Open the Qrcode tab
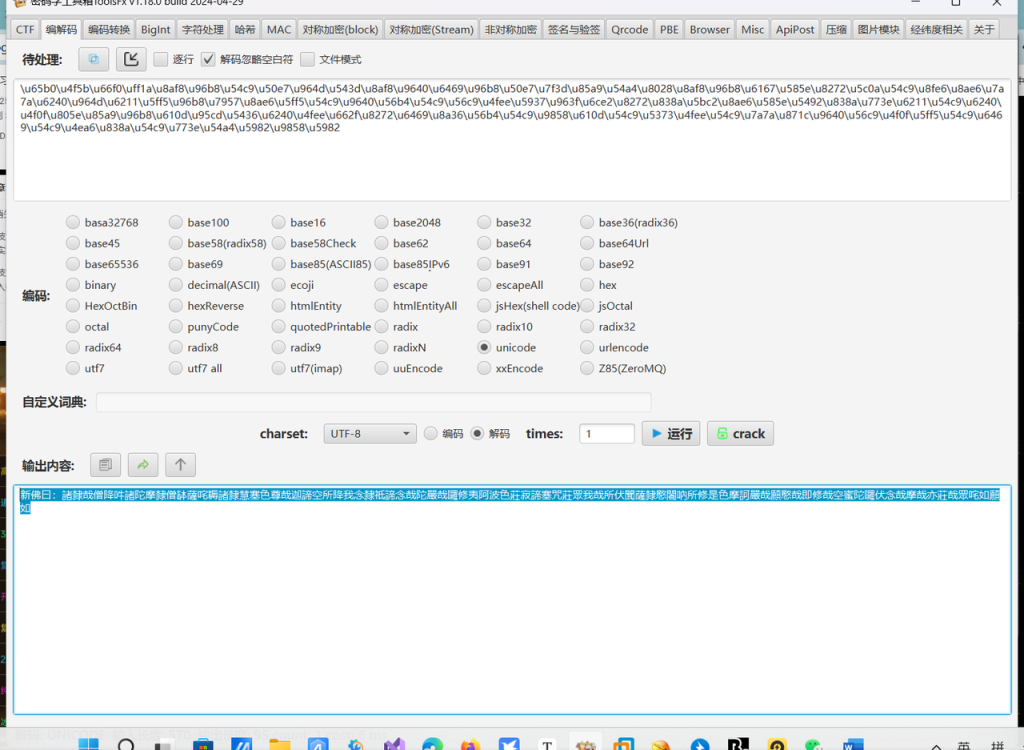The width and height of the screenshot is (1024, 750). pyautogui.click(x=630, y=30)
